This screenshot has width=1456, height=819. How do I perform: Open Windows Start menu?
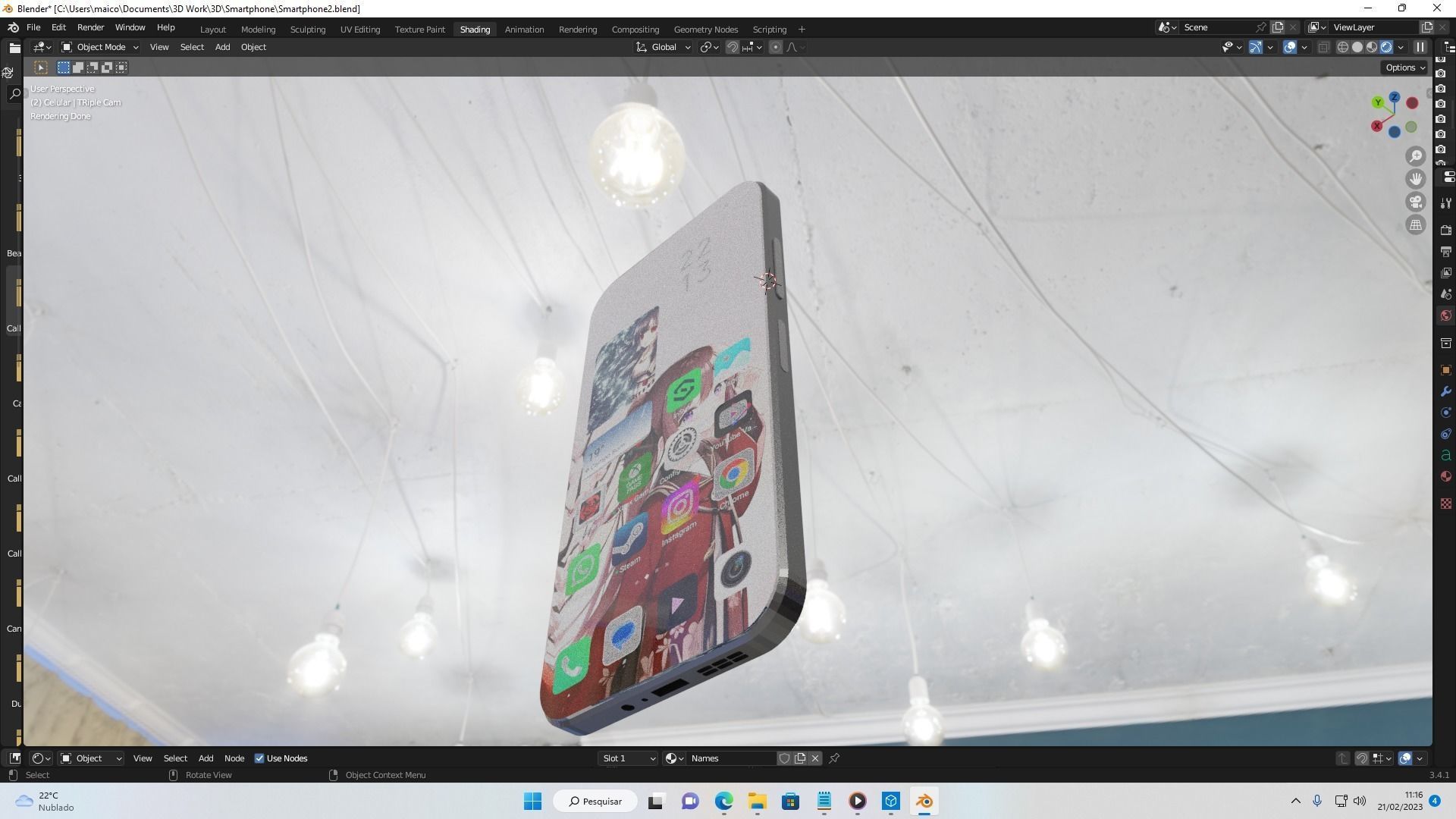click(x=532, y=801)
